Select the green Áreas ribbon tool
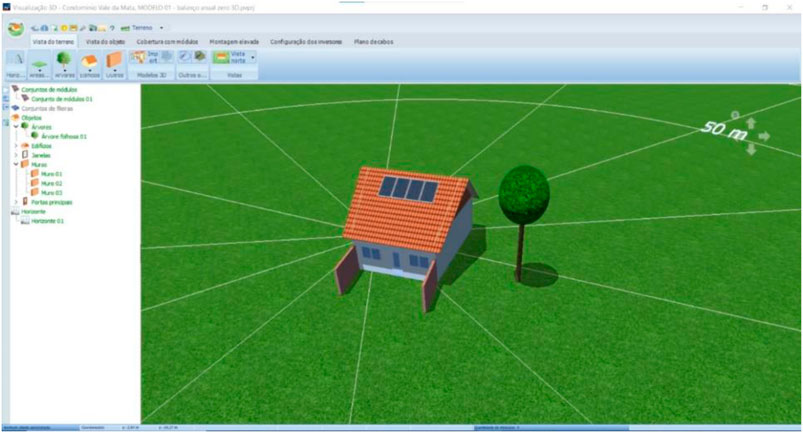 click(39, 65)
